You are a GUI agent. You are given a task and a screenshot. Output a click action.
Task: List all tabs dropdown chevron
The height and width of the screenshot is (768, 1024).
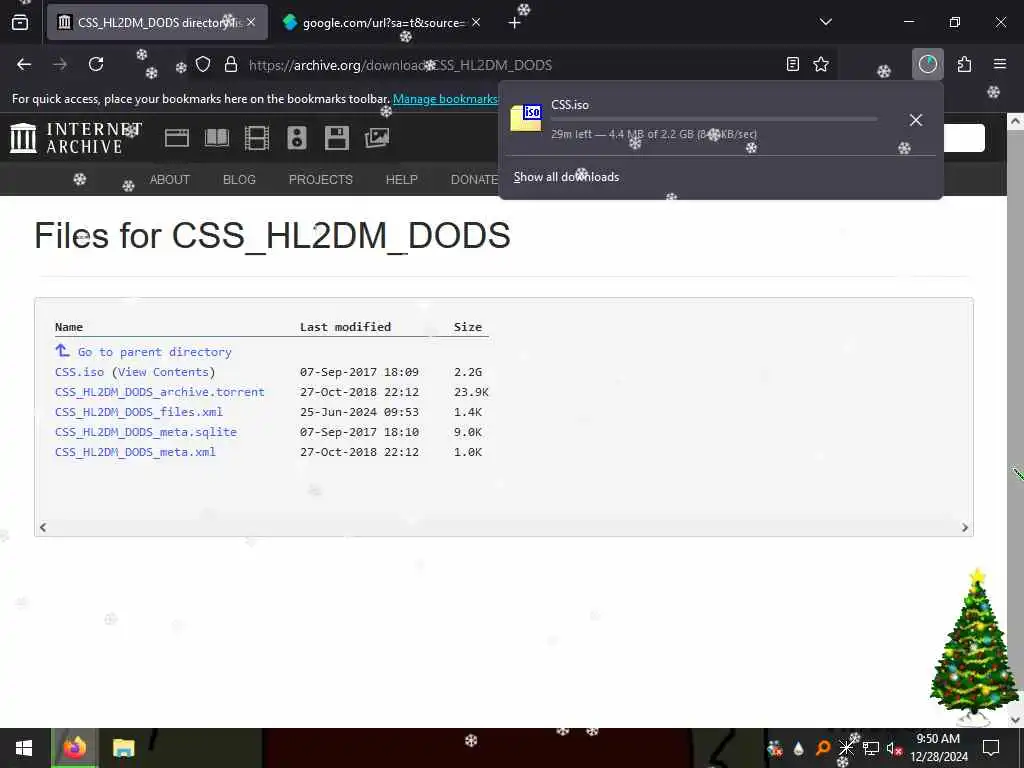pyautogui.click(x=825, y=22)
